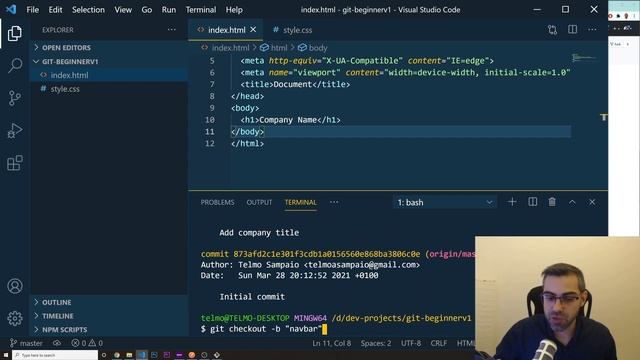Expand the Open Editors section
This screenshot has width=640, height=360.
click(x=109, y=48)
